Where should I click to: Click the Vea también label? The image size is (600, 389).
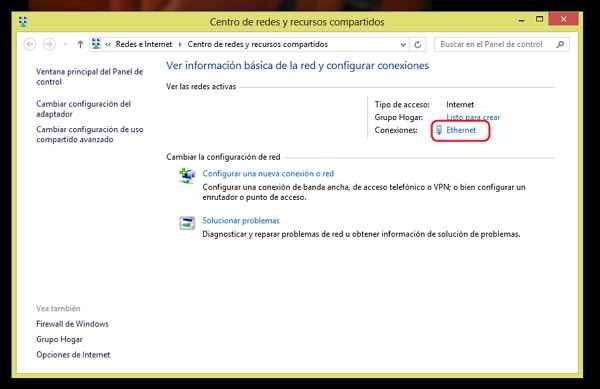[58, 308]
